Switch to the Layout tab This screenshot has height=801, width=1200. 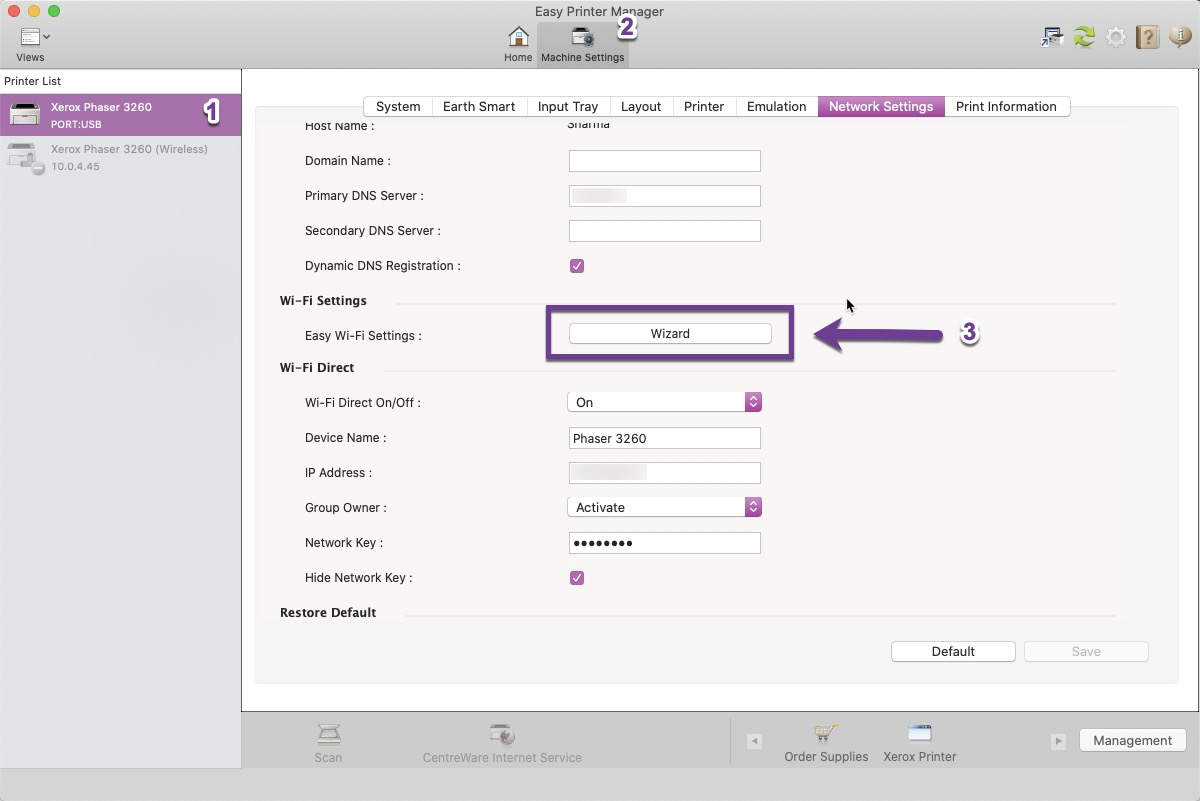pos(641,106)
